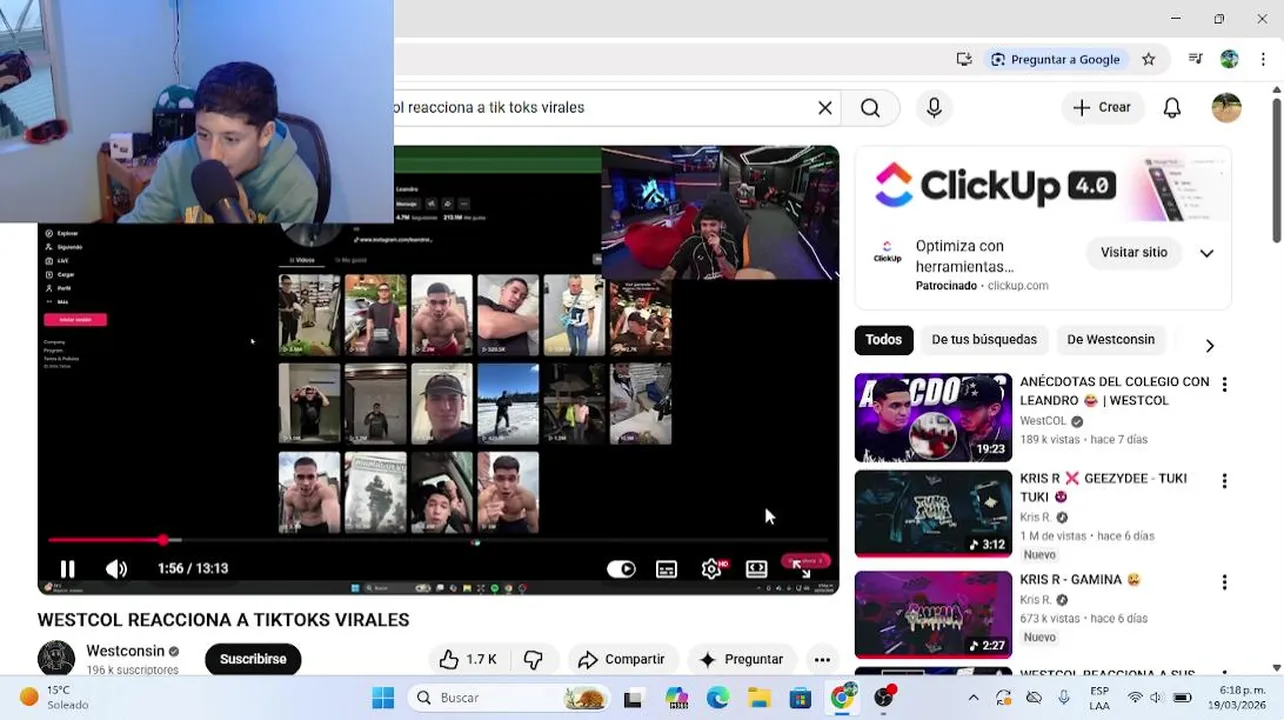The height and width of the screenshot is (720, 1284).
Task: Open Microsoft Edge from taskbar
Action: [x=718, y=698]
